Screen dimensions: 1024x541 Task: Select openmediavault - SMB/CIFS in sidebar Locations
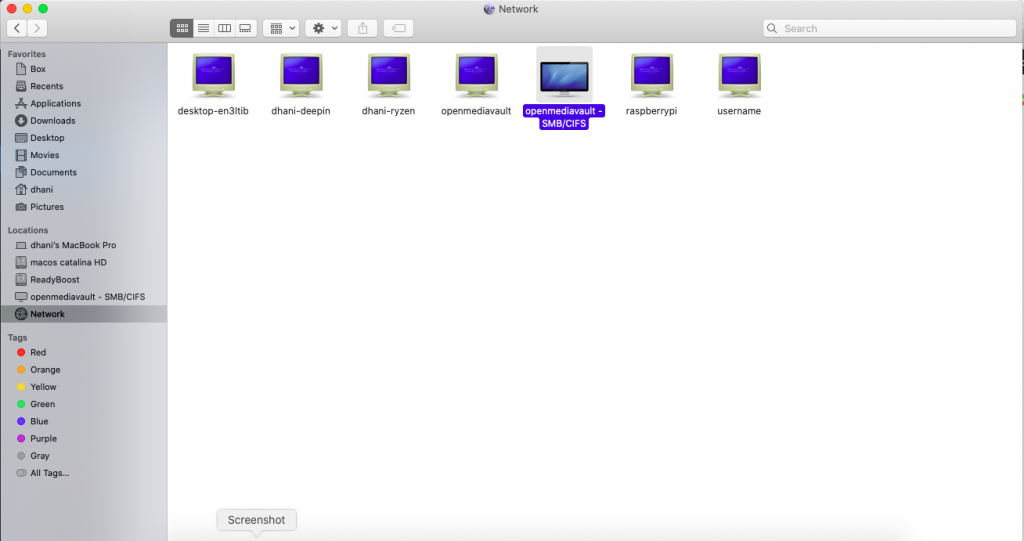tap(84, 297)
